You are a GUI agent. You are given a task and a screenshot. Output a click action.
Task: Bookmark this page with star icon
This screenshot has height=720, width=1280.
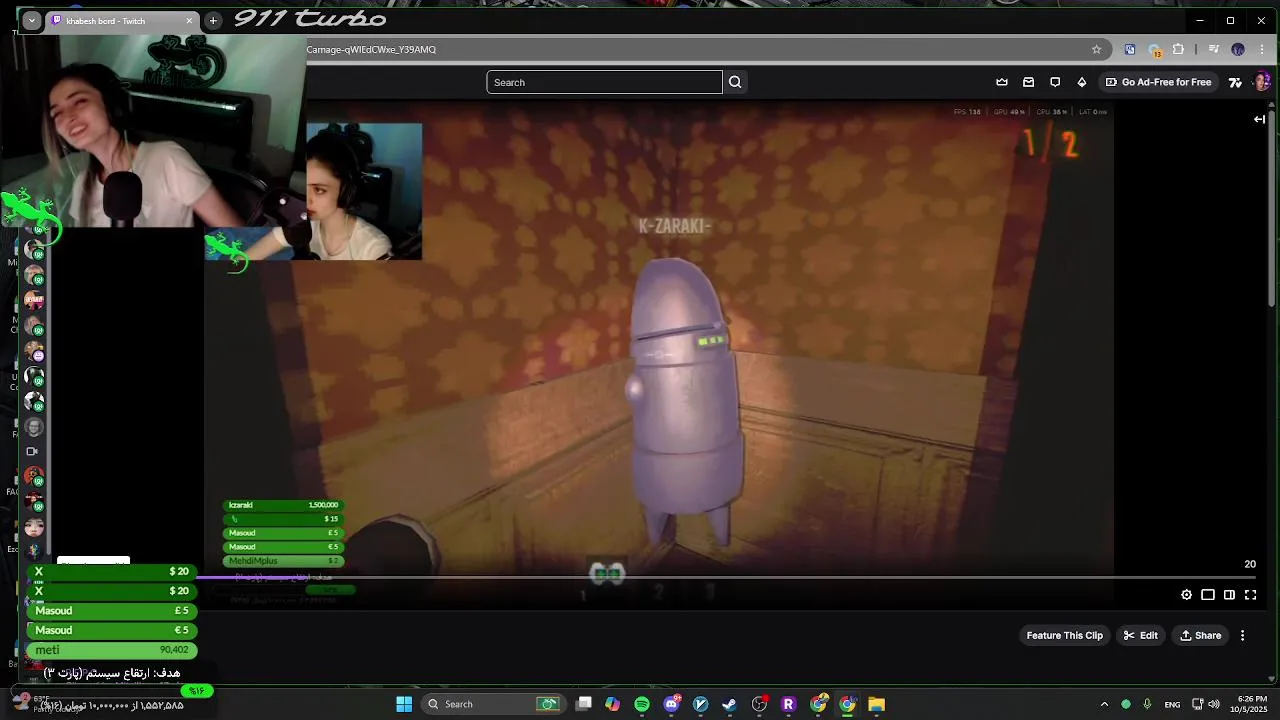[1096, 49]
